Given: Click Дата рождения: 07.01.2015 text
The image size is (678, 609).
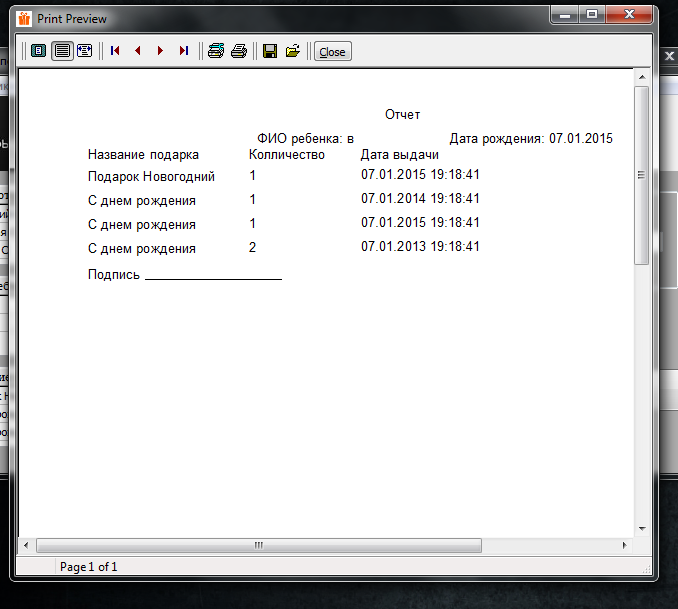Looking at the screenshot, I should click(531, 138).
